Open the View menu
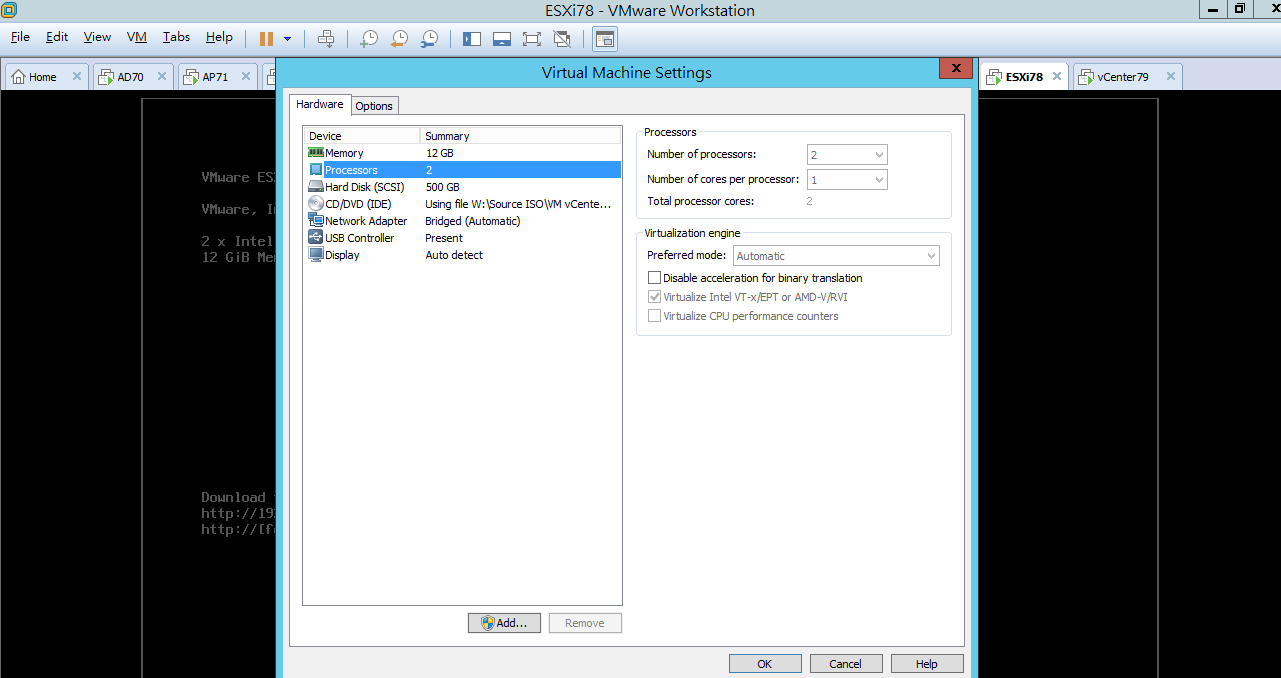Screen dimensions: 1281x678 (97, 37)
